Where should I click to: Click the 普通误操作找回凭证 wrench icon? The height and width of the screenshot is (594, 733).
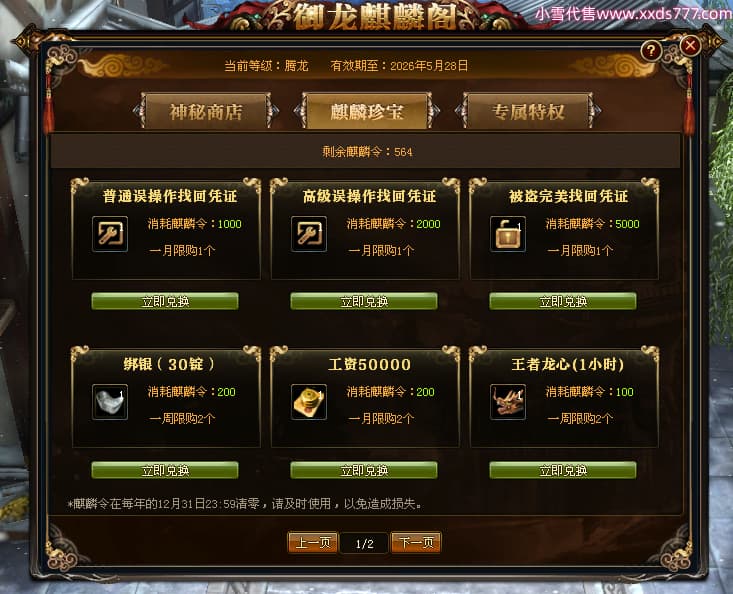110,234
